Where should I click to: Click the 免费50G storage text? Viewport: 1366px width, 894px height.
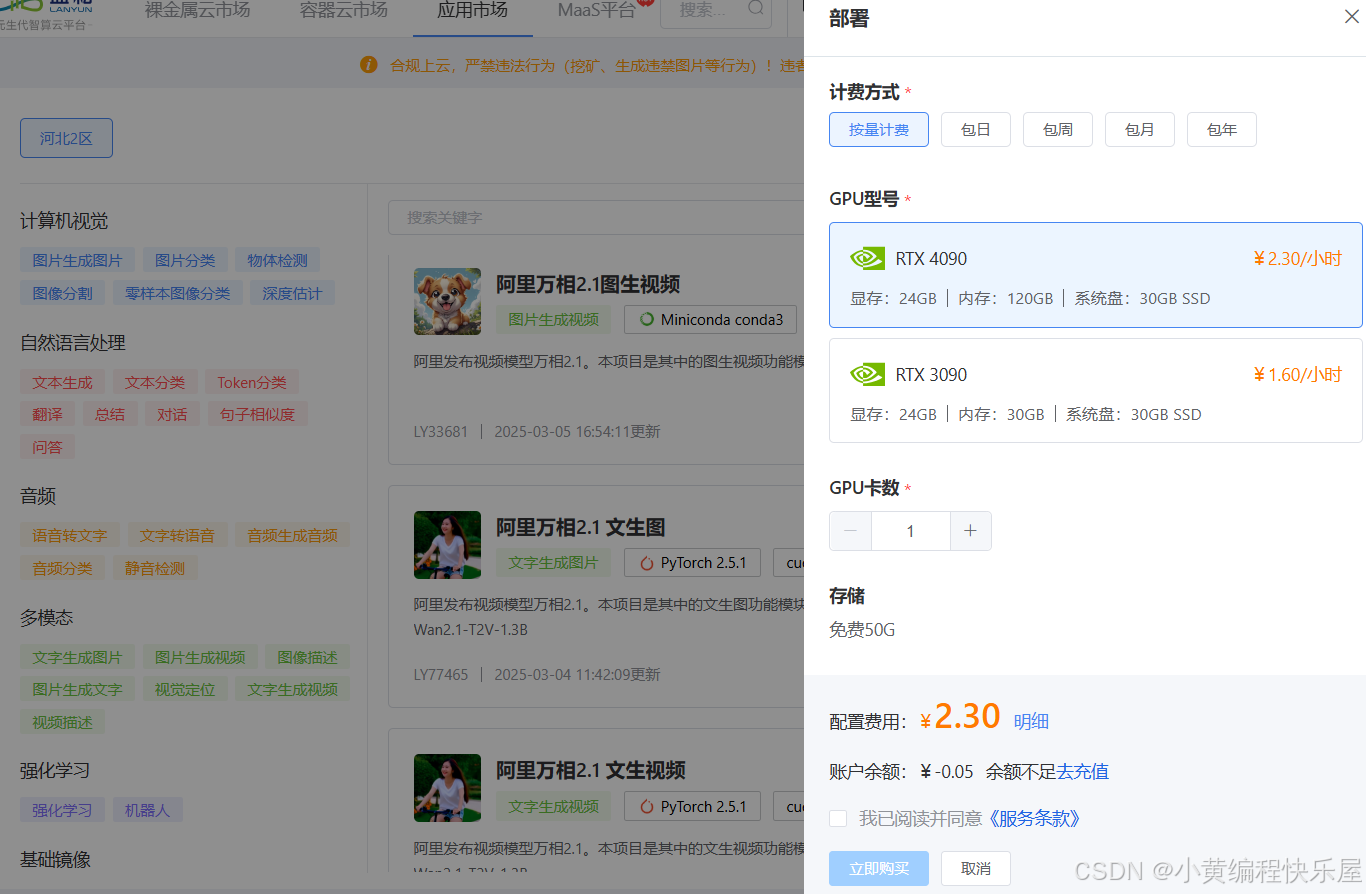[x=862, y=630]
